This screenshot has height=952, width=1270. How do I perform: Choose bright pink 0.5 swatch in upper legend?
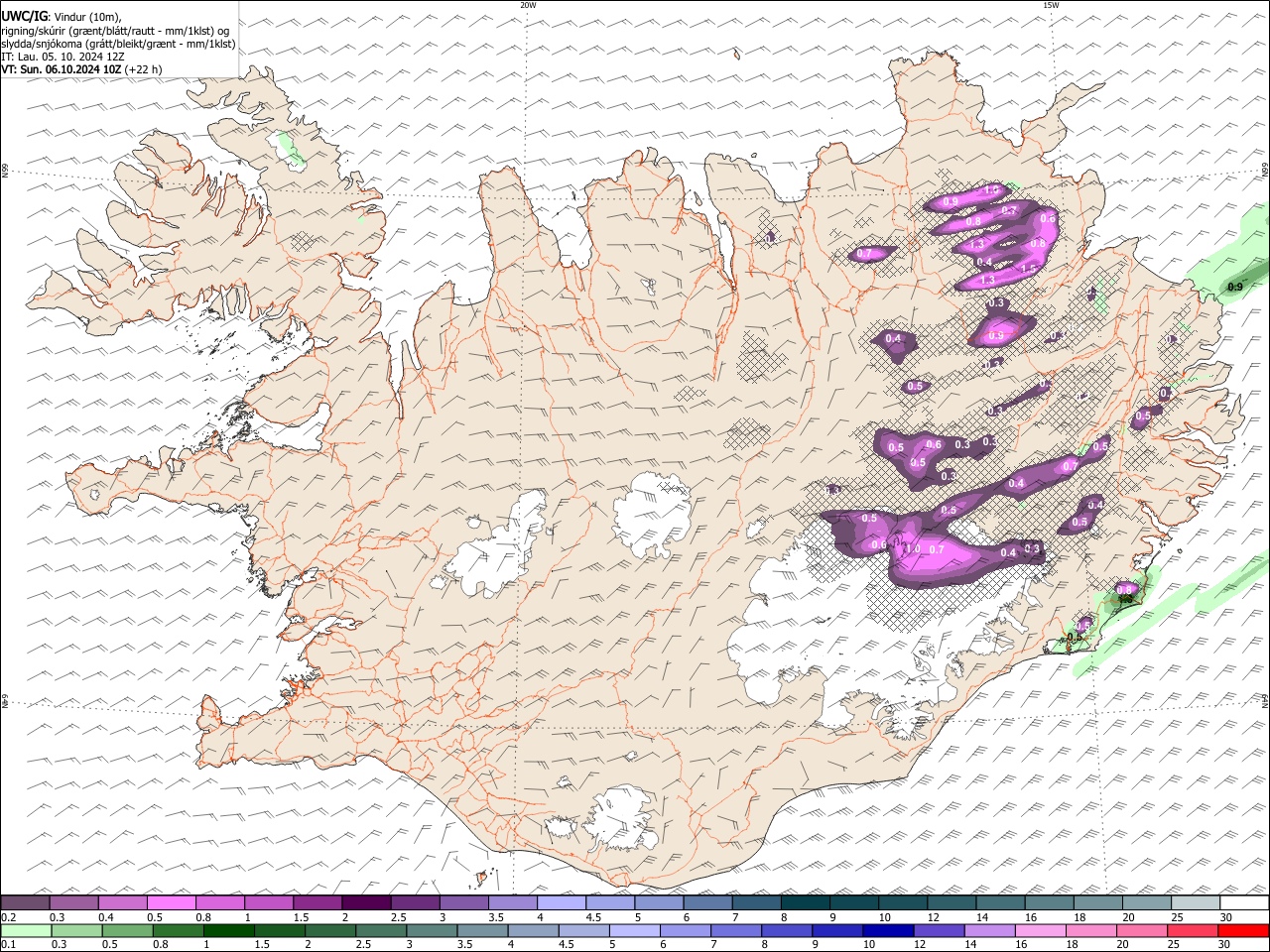171,902
